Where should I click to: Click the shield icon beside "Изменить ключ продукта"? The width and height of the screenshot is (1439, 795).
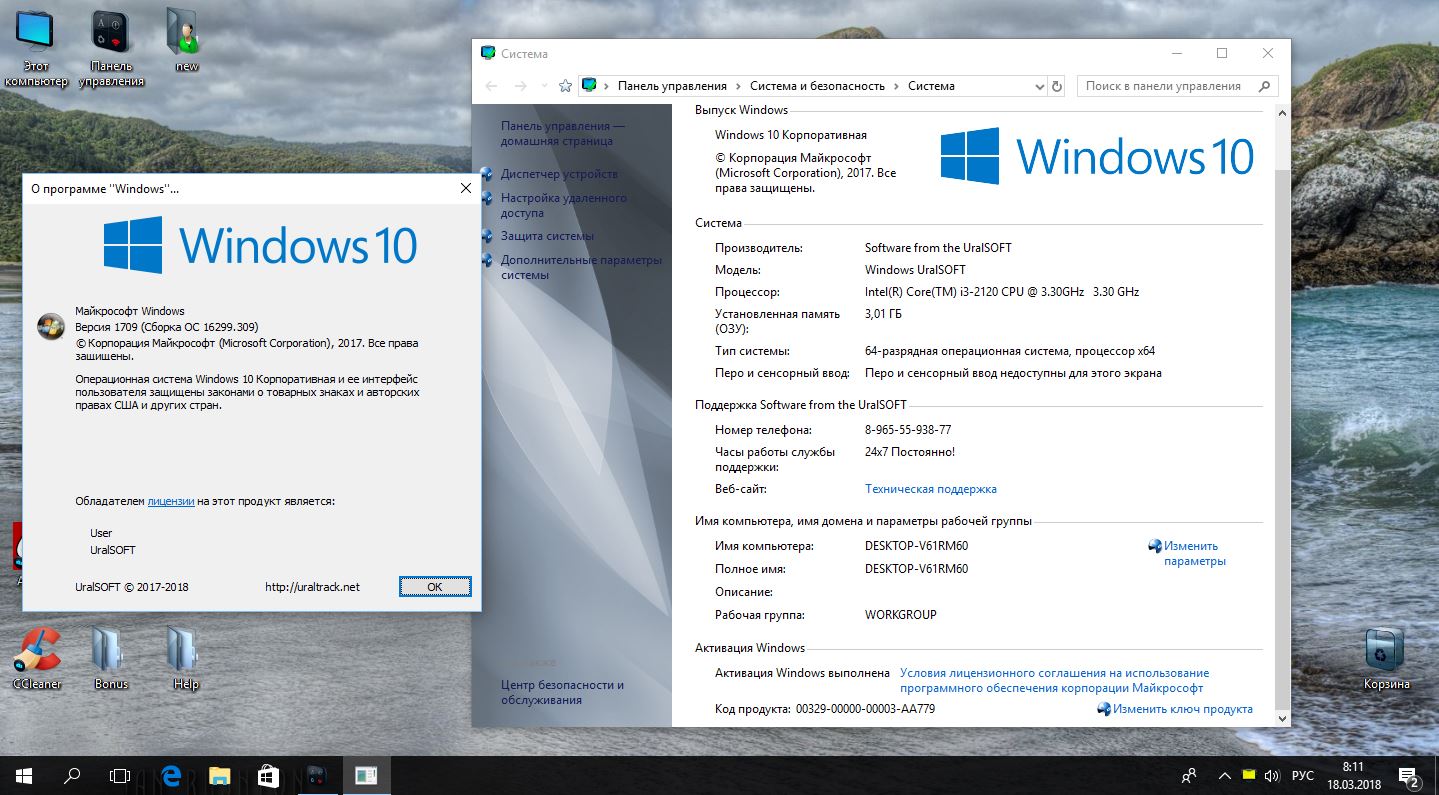click(x=1104, y=709)
